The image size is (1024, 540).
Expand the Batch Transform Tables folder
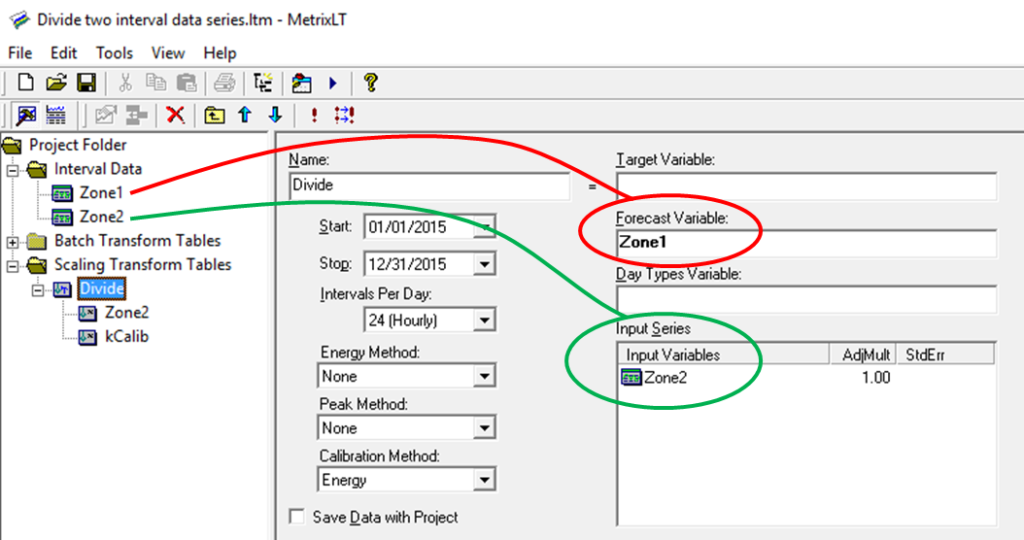coord(13,241)
